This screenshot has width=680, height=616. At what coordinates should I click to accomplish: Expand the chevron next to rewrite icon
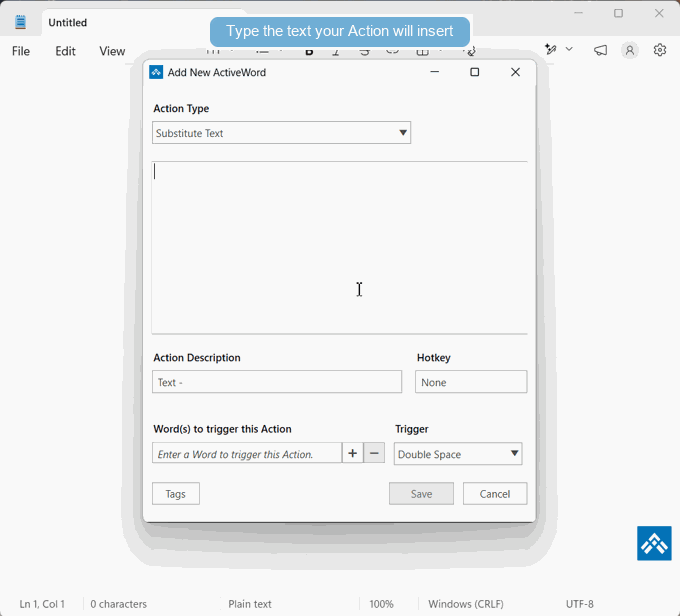(x=569, y=49)
